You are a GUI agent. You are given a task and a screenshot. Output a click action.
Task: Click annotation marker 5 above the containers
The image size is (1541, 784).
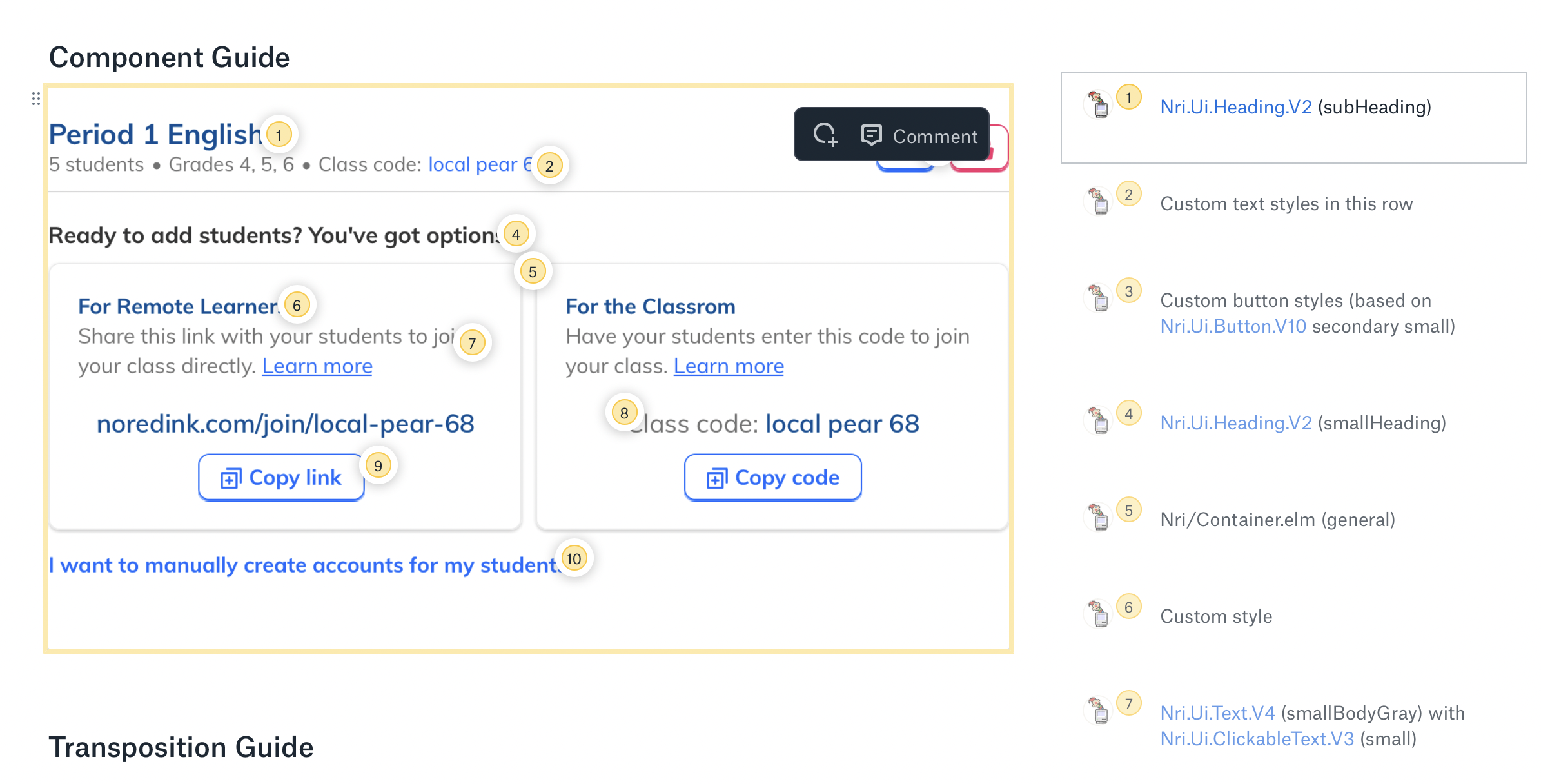533,272
